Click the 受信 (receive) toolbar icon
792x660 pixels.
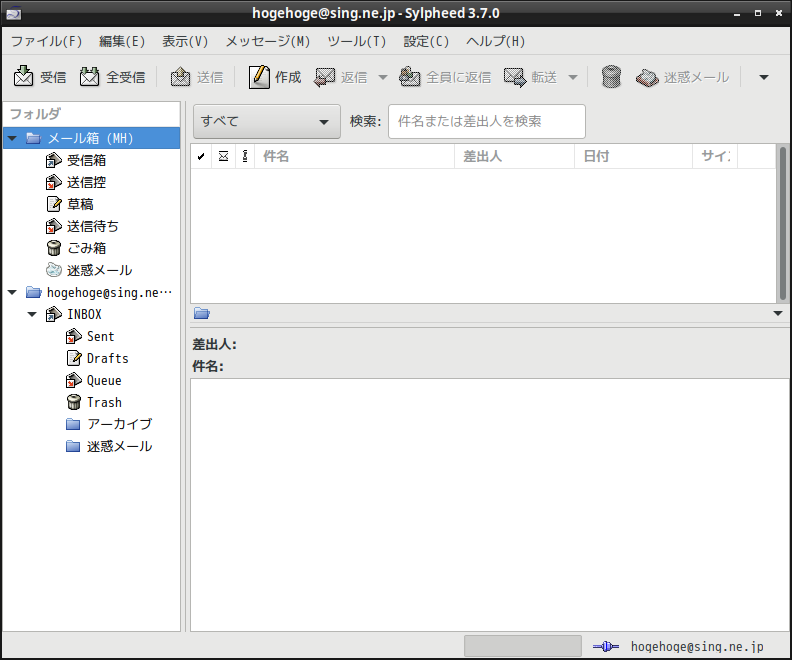(x=23, y=77)
